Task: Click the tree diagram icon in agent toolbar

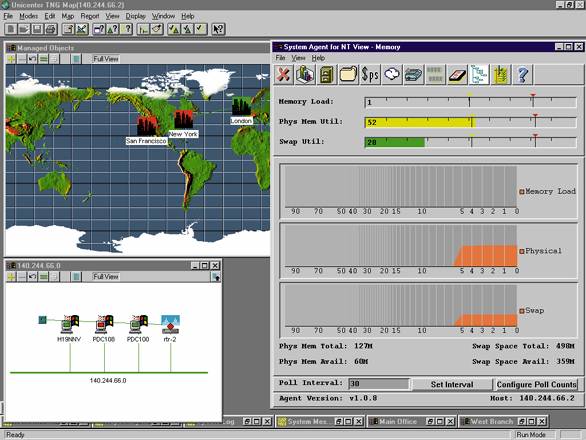Action: click(479, 74)
